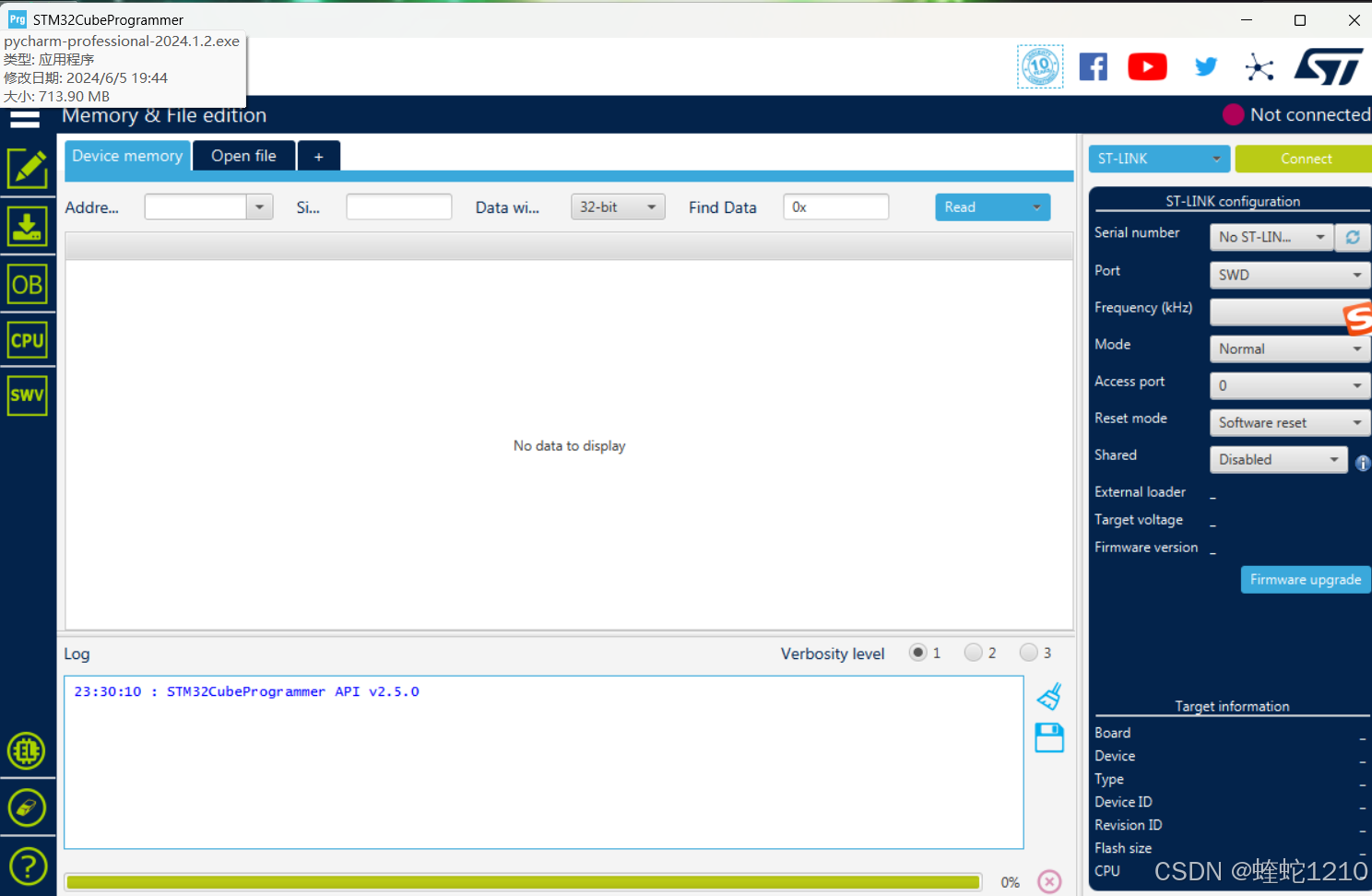The width and height of the screenshot is (1372, 896).
Task: Click the ST logo
Action: (x=1329, y=66)
